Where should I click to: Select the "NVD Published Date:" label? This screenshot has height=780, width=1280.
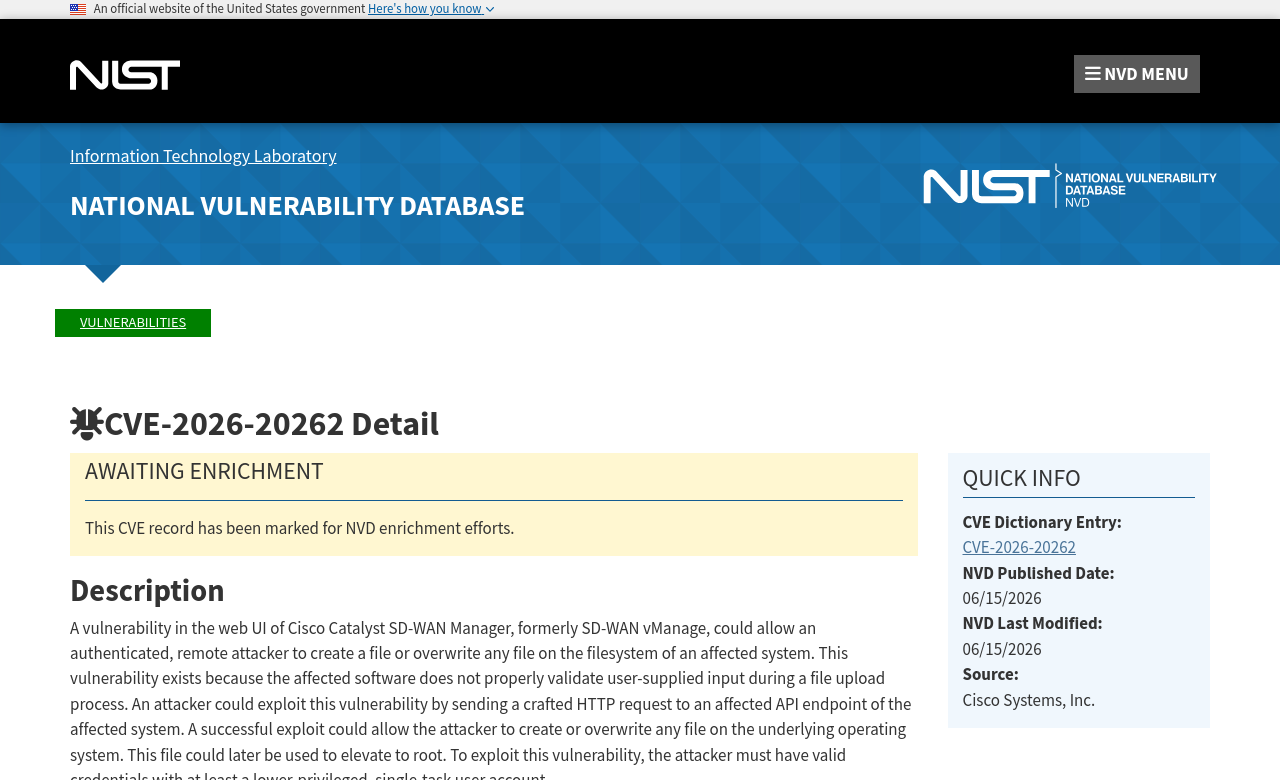pos(1038,573)
